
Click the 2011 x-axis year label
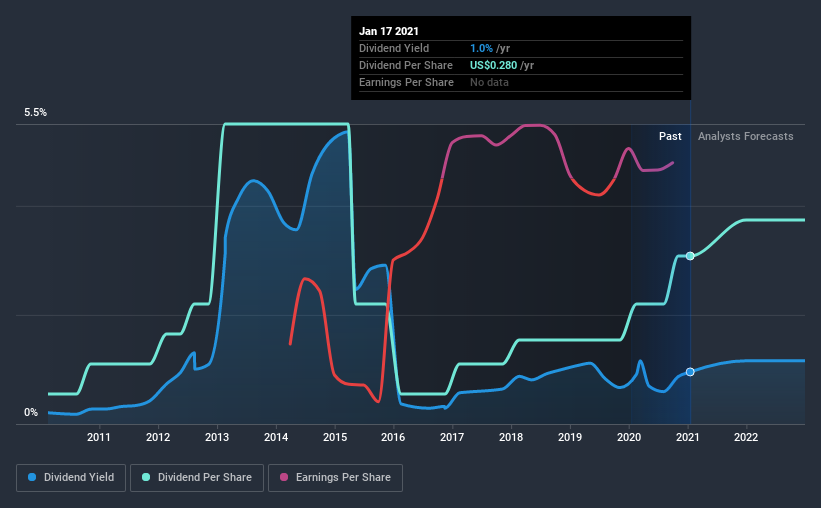98,437
